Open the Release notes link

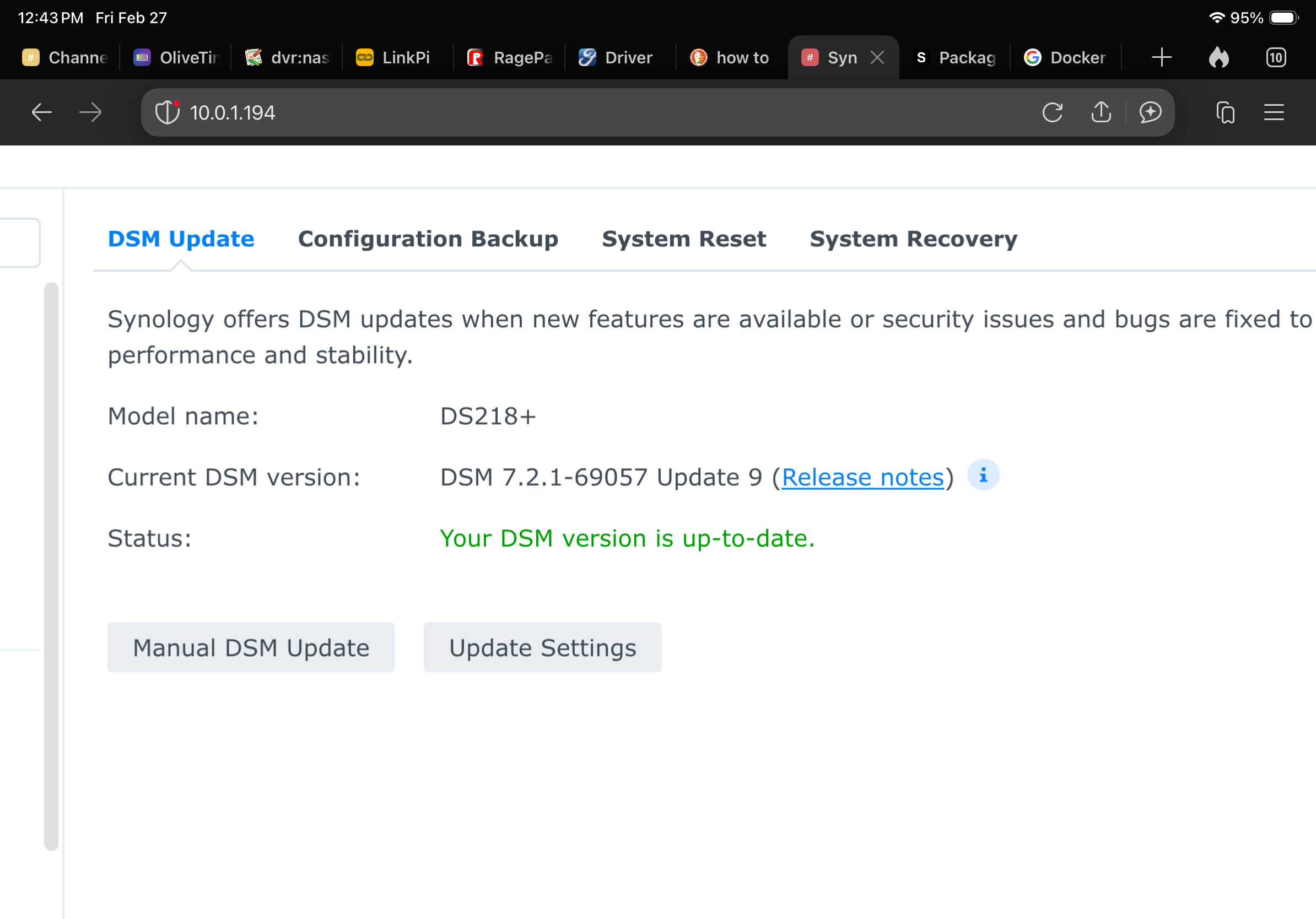click(x=862, y=477)
